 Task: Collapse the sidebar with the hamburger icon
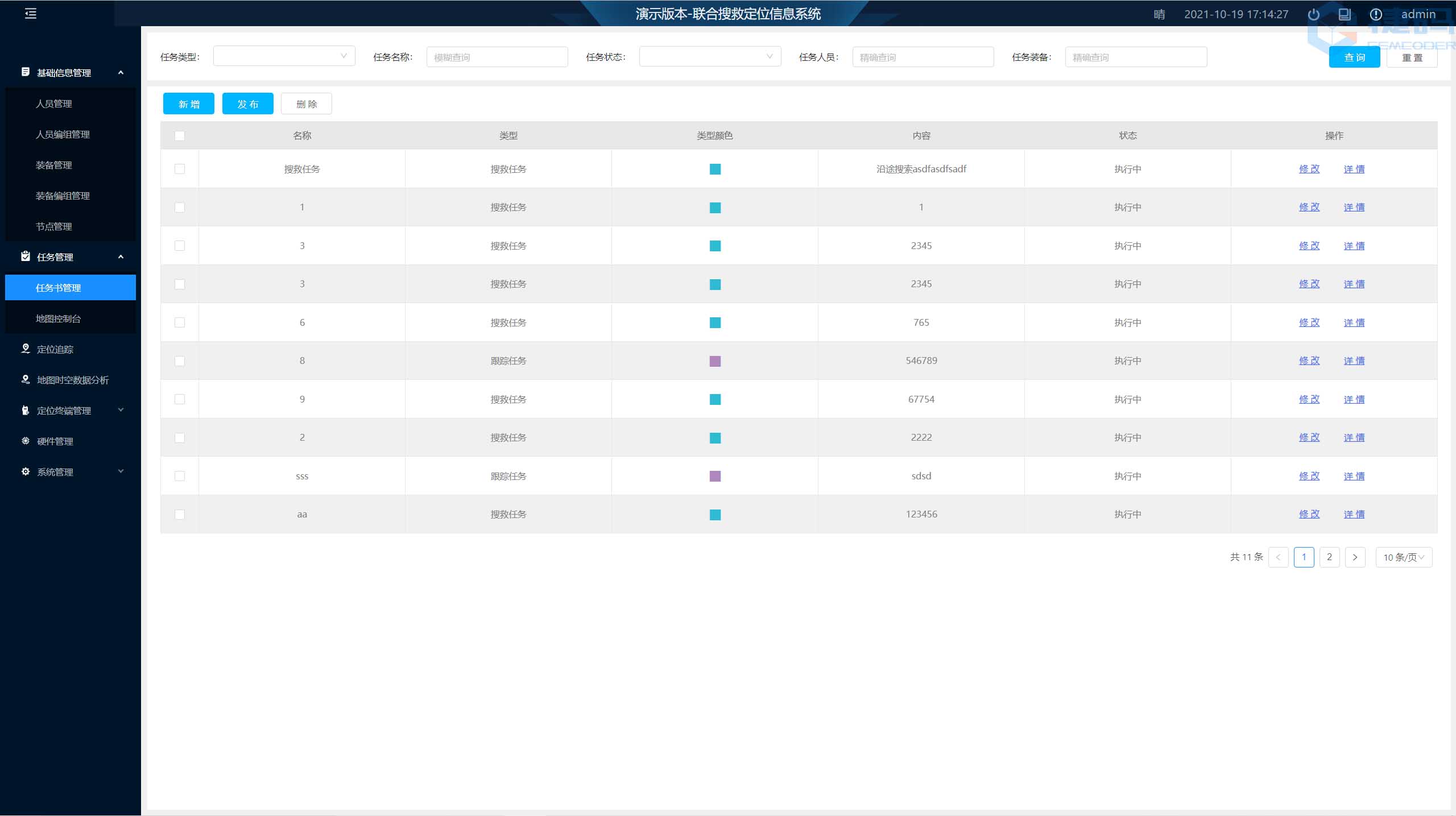pos(31,14)
